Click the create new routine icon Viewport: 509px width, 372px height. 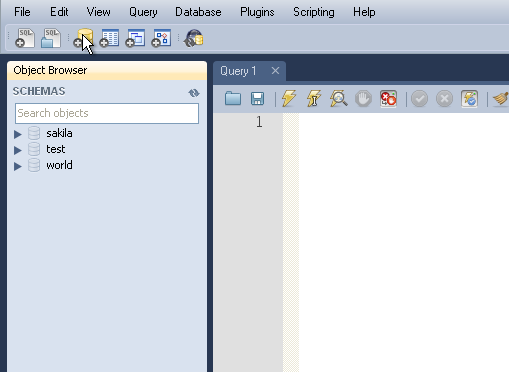tap(161, 38)
